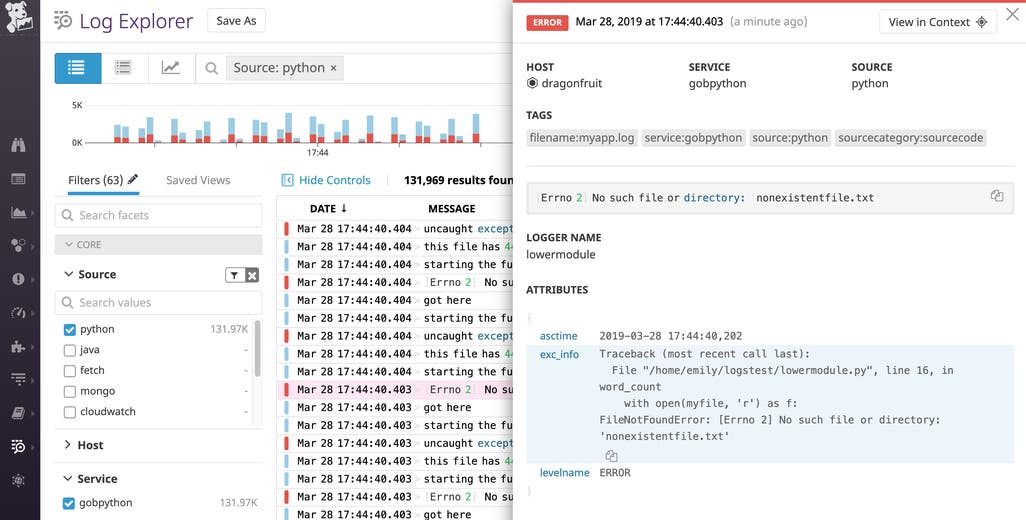
Task: Collapse the Service facet section
Action: click(68, 479)
